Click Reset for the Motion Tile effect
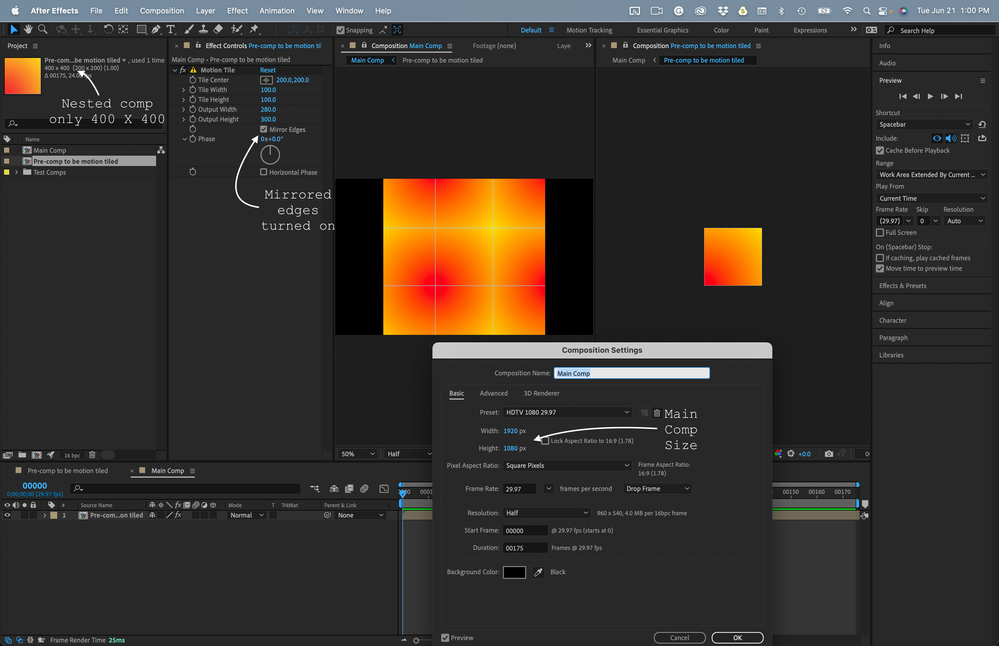The height and width of the screenshot is (646, 999). [x=267, y=70]
